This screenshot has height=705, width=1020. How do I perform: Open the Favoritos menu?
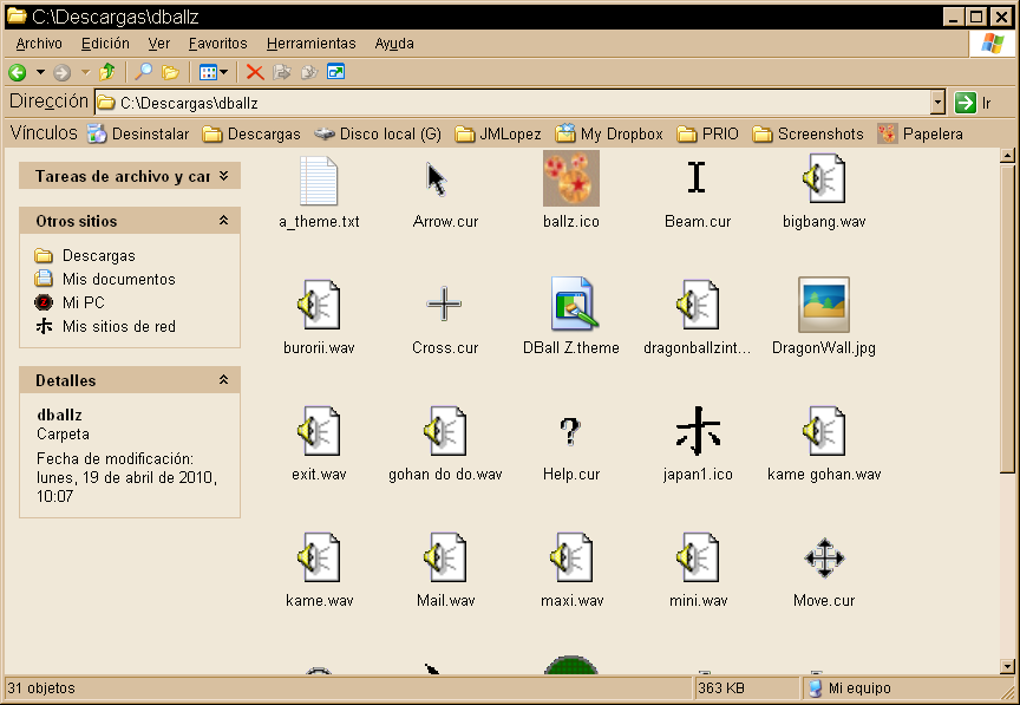click(x=218, y=44)
